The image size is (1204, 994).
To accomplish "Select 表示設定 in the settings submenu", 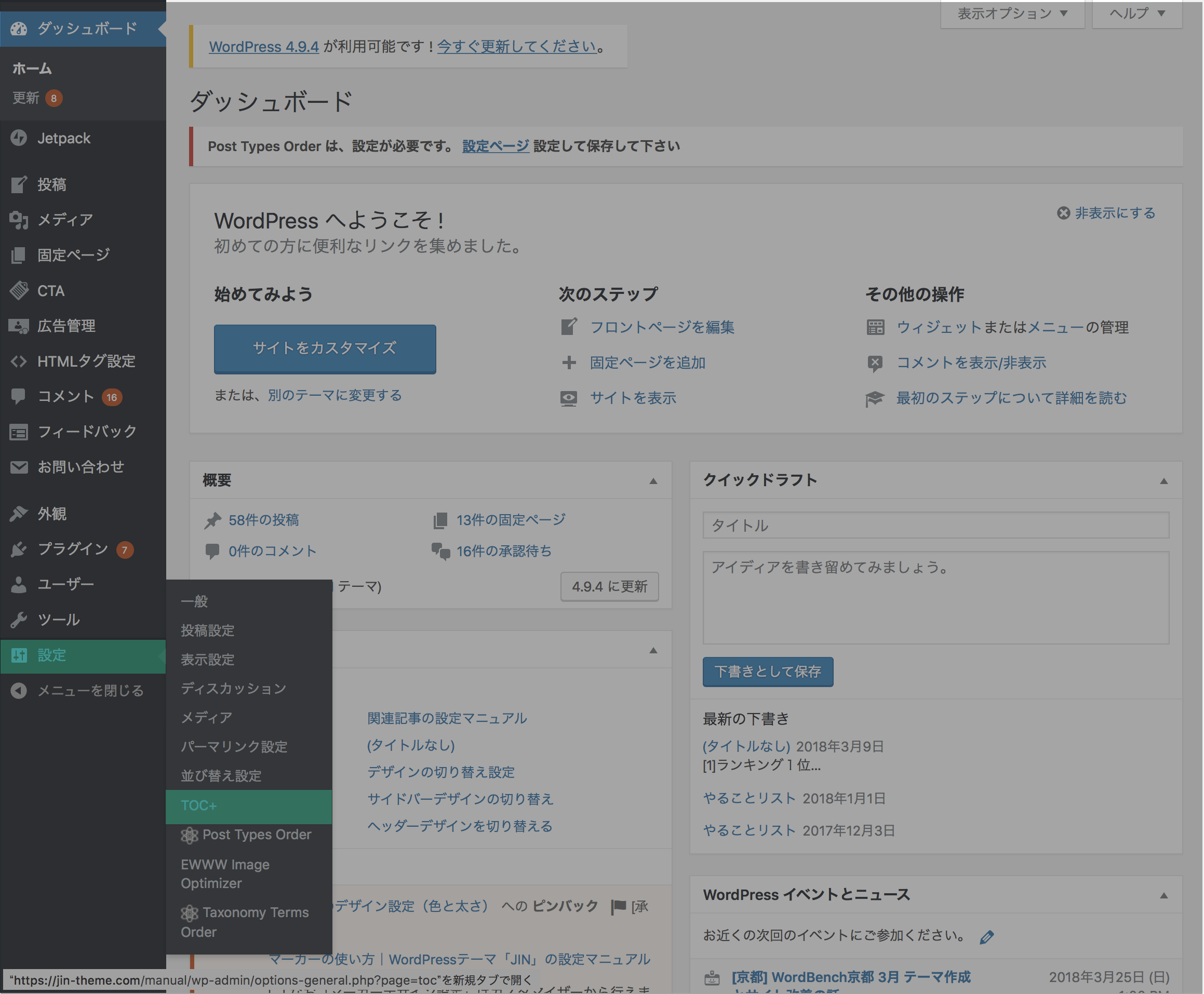I will click(x=248, y=660).
